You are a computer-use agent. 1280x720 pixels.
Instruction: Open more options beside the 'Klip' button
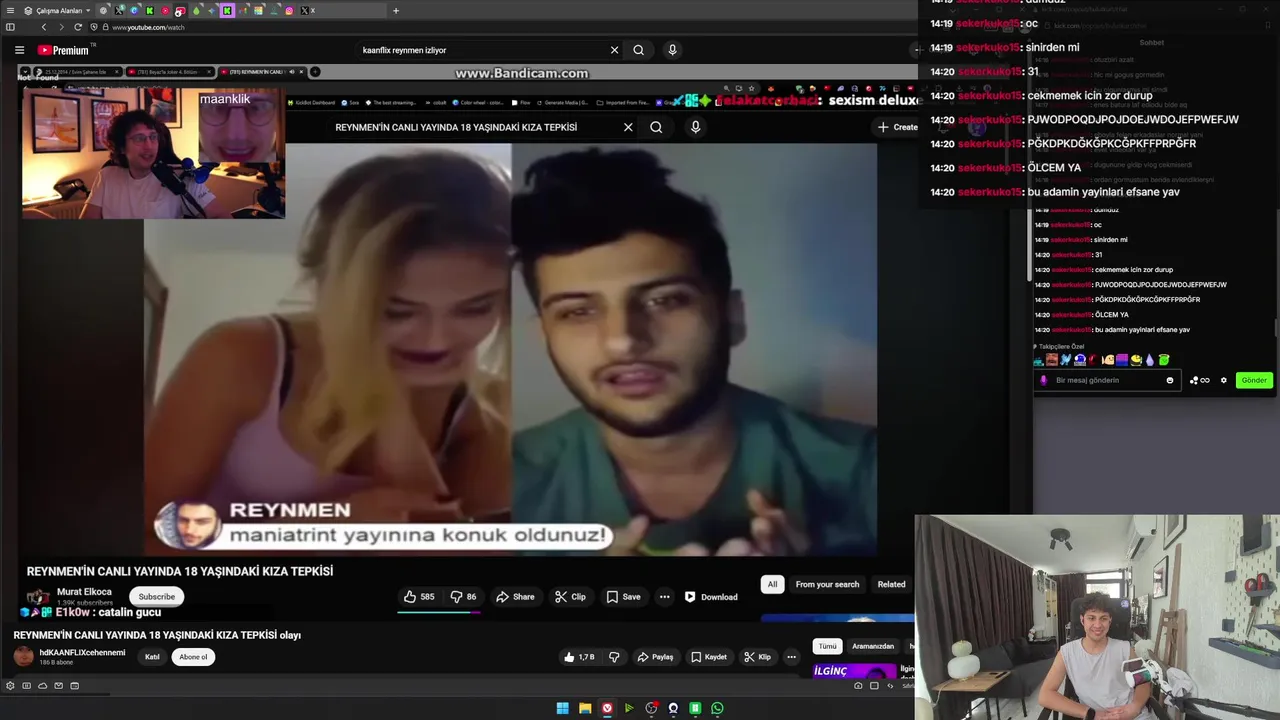pos(791,657)
